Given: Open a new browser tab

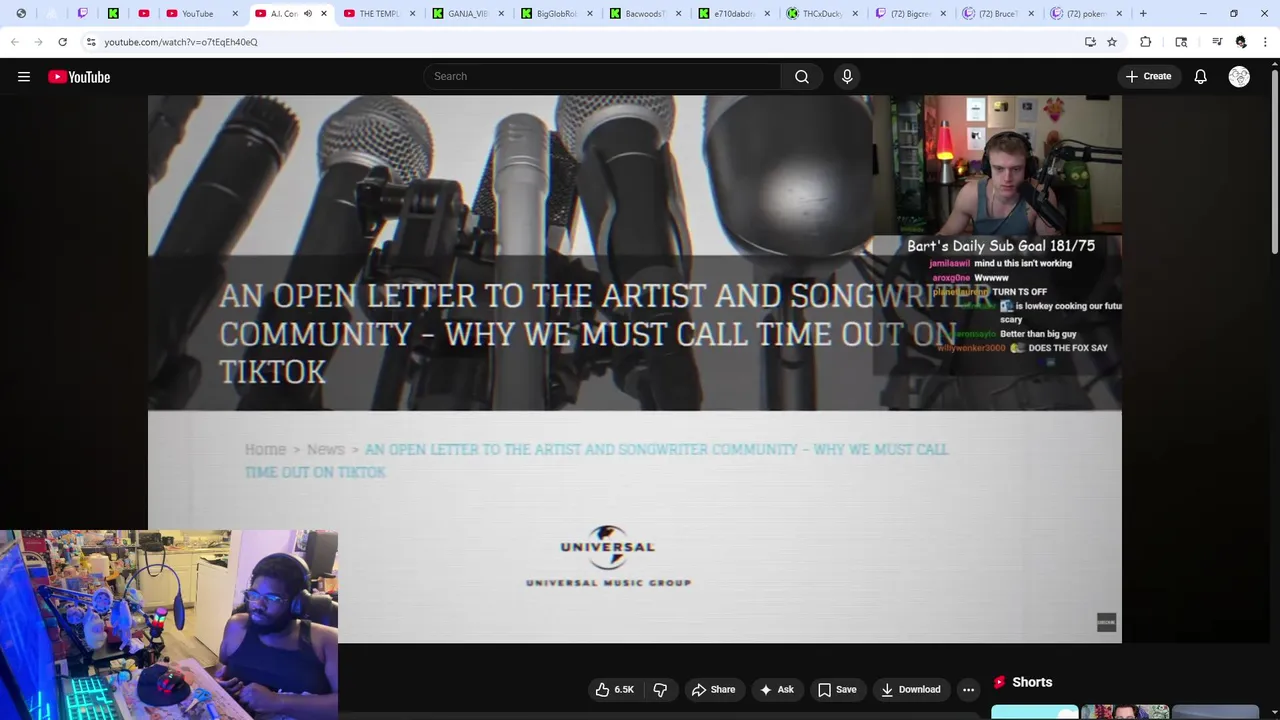Looking at the screenshot, I should tap(1143, 14).
